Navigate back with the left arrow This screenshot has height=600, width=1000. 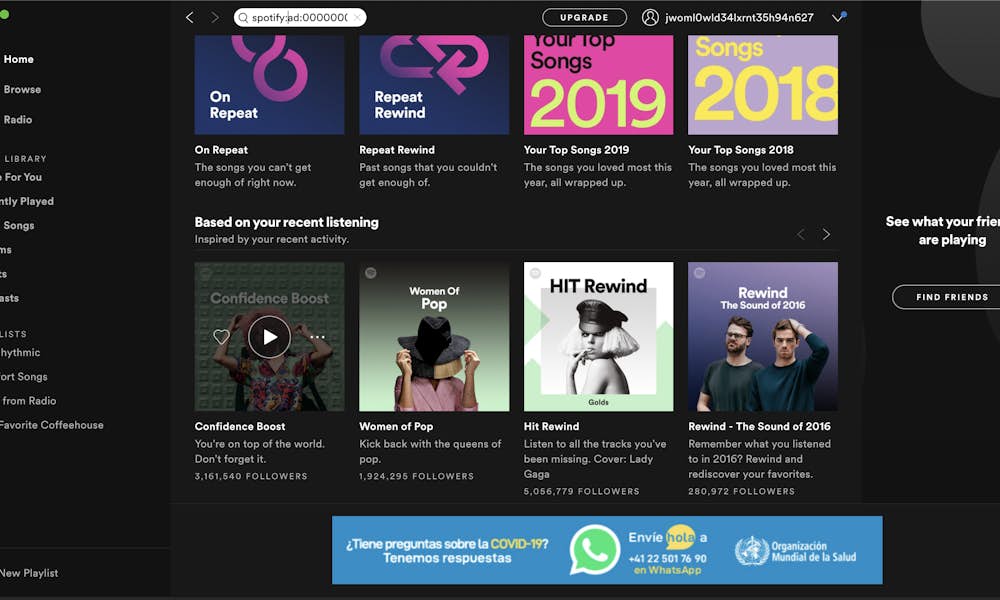pyautogui.click(x=189, y=17)
